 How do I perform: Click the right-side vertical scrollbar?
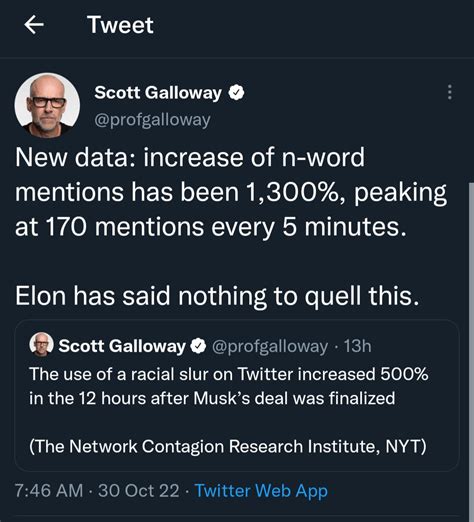tap(471, 350)
